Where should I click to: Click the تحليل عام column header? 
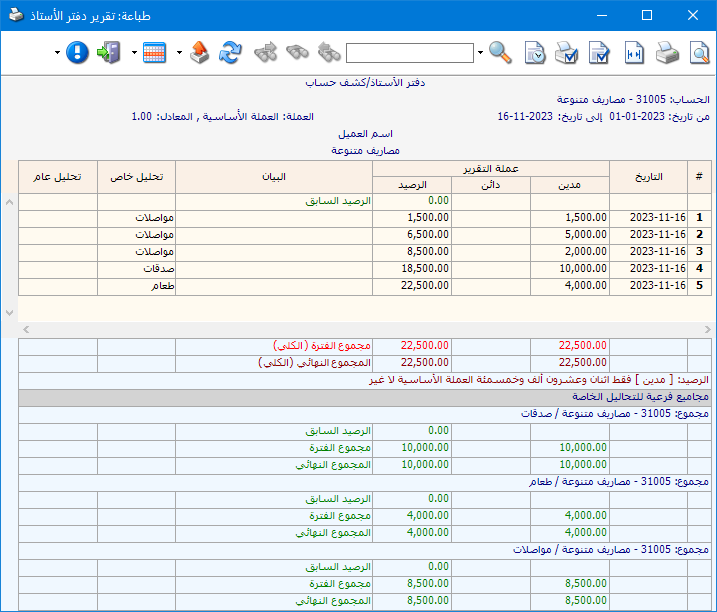click(x=58, y=177)
